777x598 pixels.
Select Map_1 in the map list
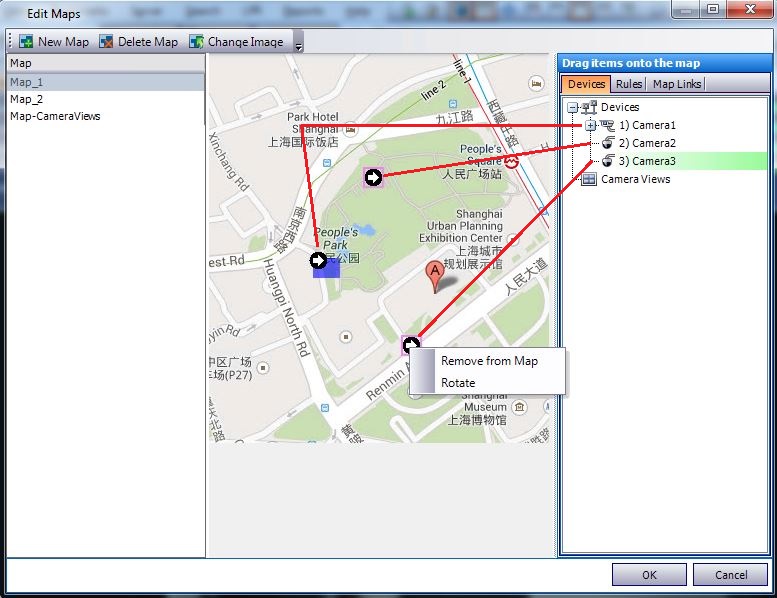[x=106, y=82]
